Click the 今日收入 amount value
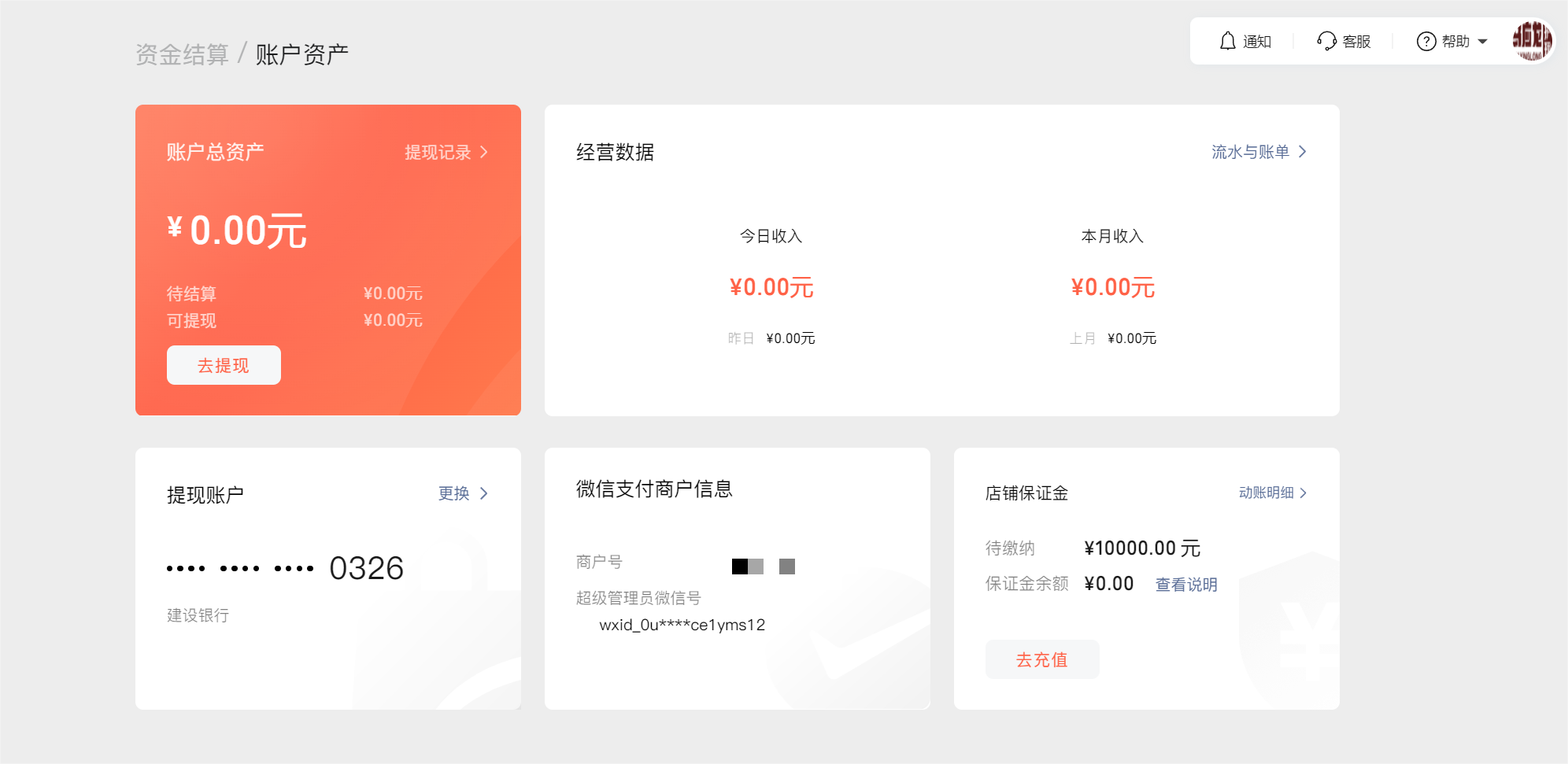This screenshot has height=764, width=1568. [x=771, y=287]
